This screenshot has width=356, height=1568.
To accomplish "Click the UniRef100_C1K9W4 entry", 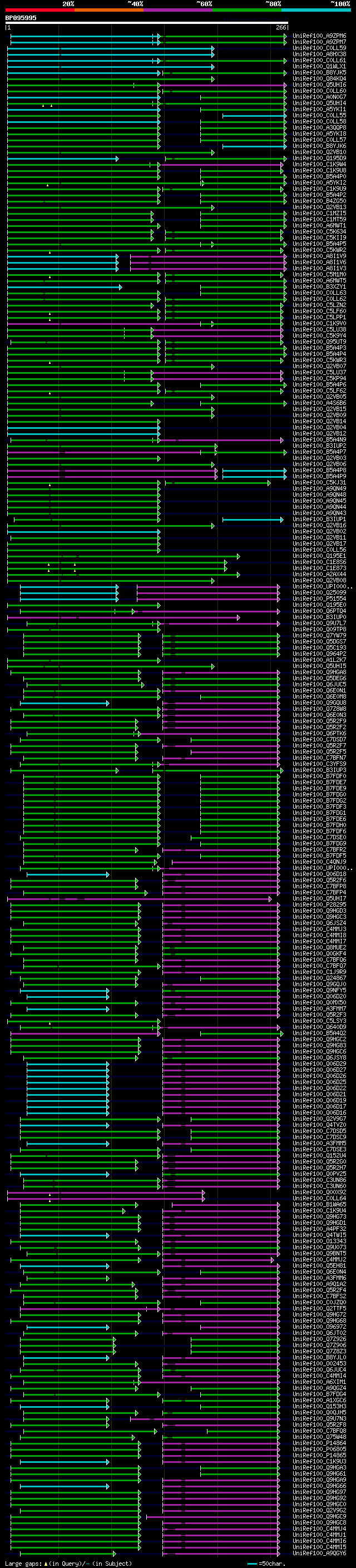I will point(319,164).
